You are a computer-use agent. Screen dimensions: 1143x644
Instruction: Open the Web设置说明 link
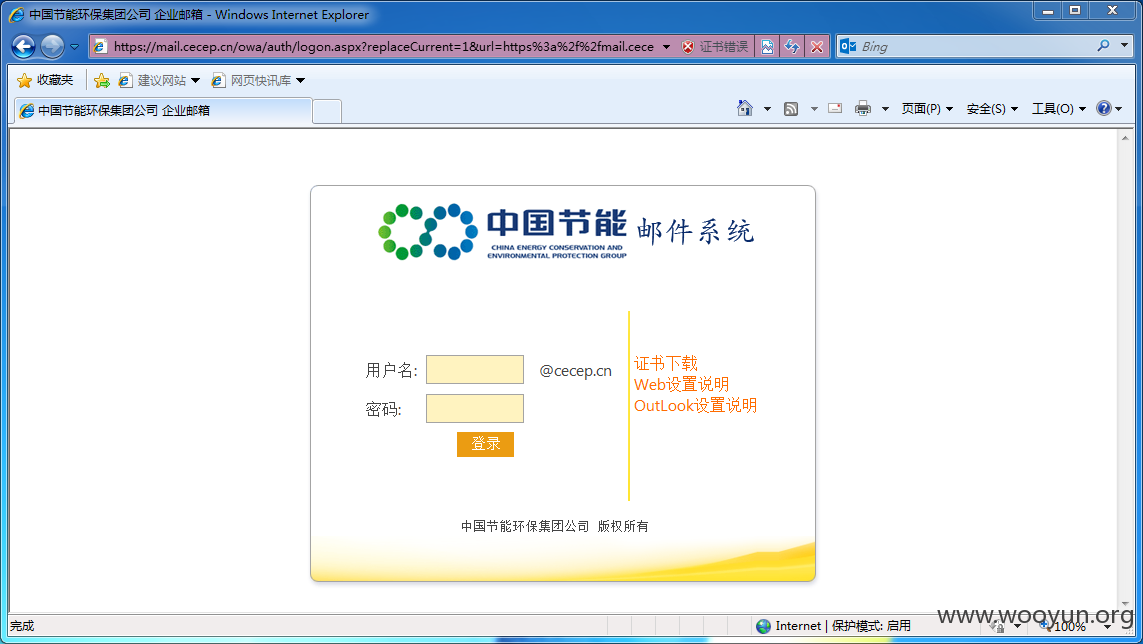click(x=682, y=384)
